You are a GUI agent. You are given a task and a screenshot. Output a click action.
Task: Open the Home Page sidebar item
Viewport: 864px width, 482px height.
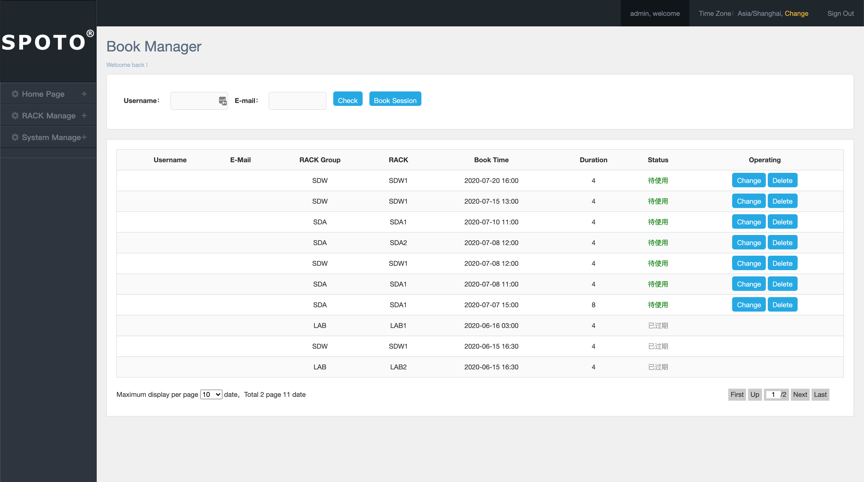click(x=48, y=94)
